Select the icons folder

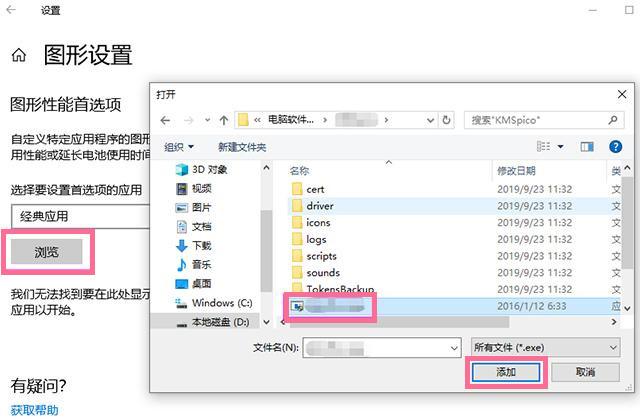(452, 223)
